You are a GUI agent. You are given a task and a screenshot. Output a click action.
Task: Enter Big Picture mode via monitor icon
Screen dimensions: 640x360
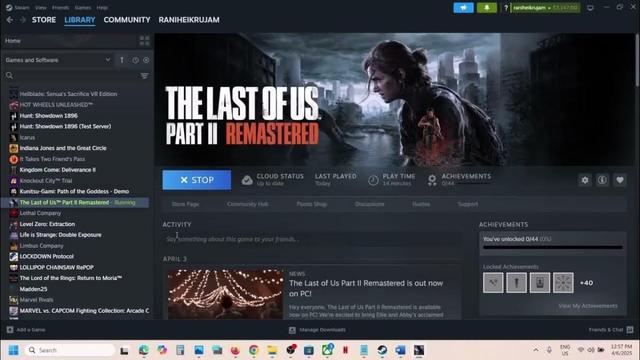pos(590,7)
